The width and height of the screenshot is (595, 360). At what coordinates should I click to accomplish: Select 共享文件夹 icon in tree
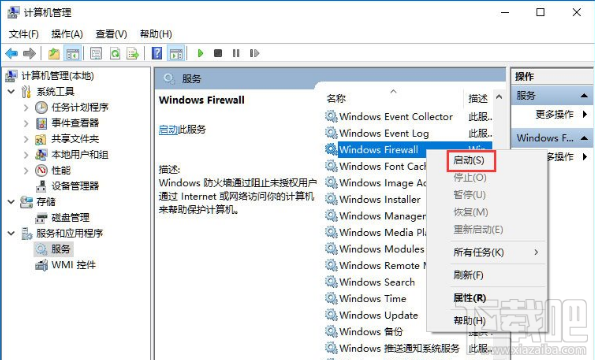(x=41, y=139)
